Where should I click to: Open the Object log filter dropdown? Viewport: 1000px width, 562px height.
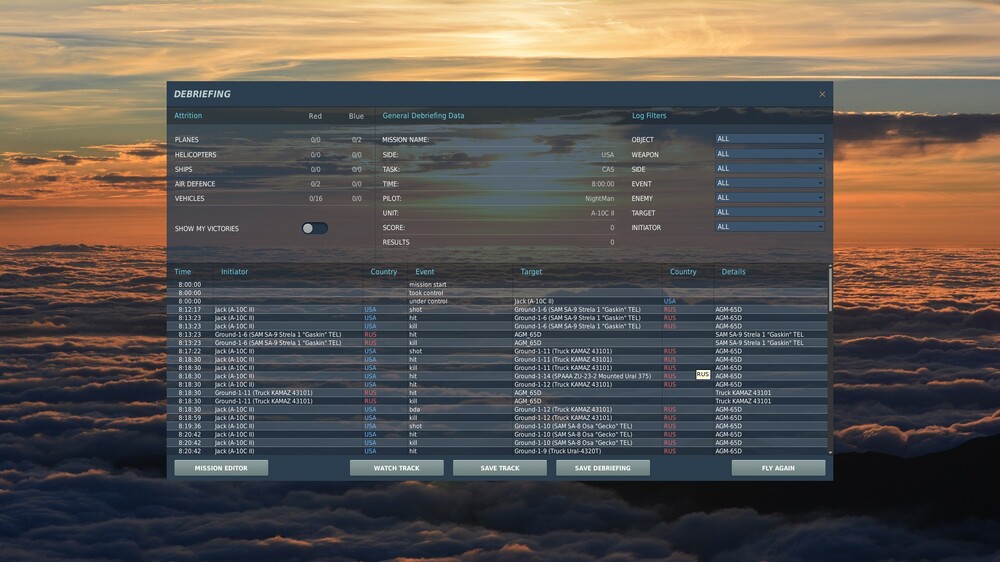coord(769,139)
